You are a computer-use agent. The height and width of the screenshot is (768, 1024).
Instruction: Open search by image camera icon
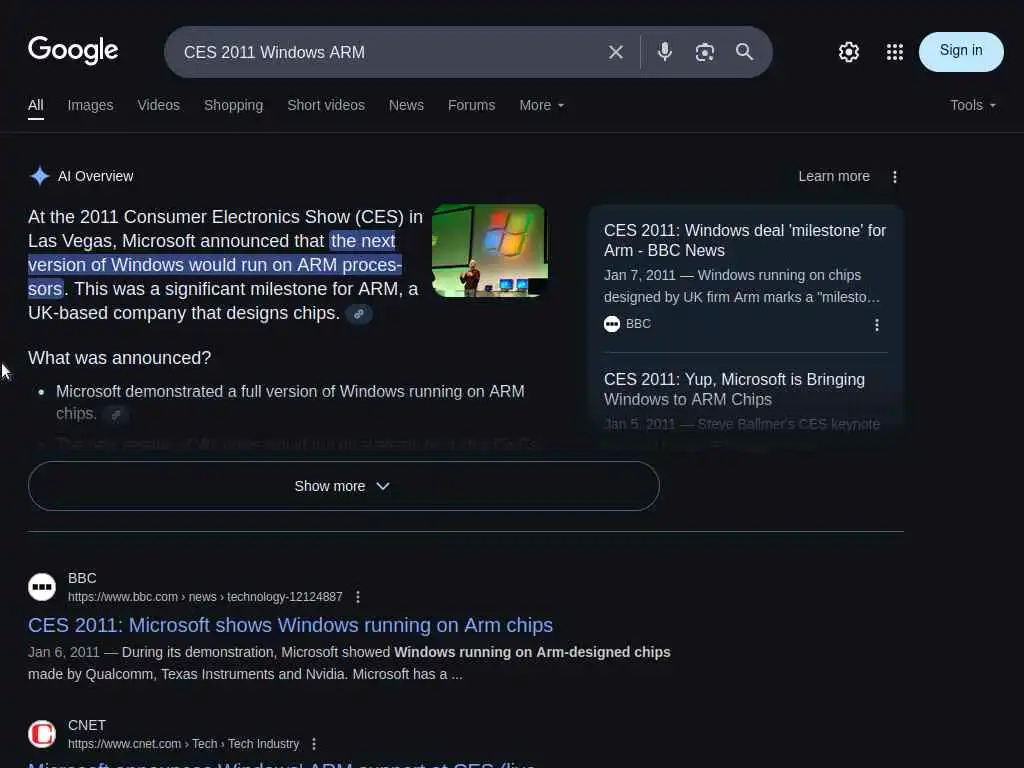tap(704, 52)
